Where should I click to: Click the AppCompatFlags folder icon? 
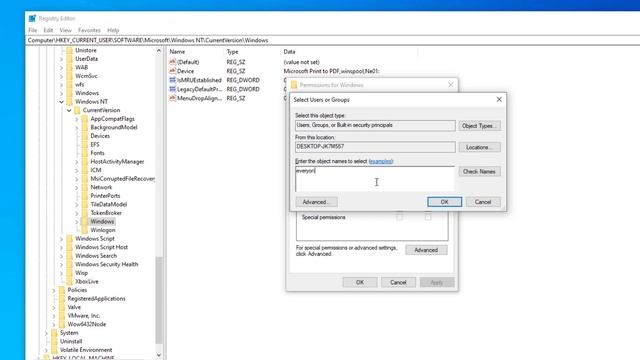coord(85,119)
